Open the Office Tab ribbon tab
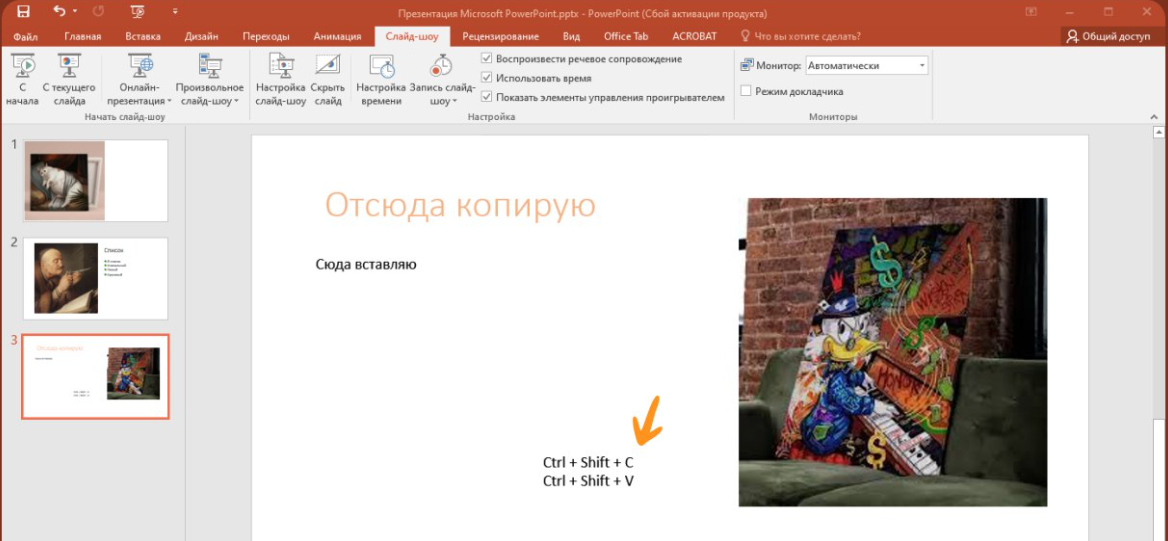1168x541 pixels. (x=626, y=36)
